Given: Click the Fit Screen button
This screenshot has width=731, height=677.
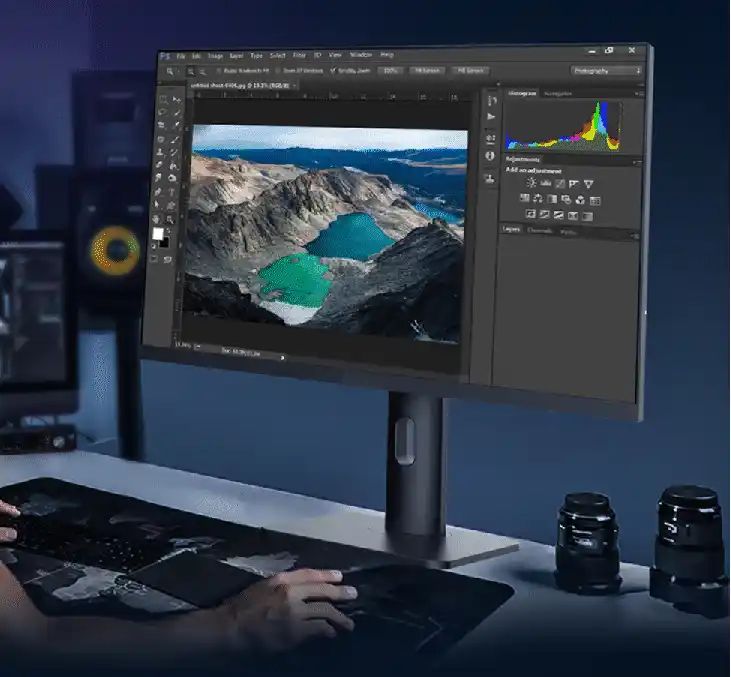Looking at the screenshot, I should click(427, 71).
